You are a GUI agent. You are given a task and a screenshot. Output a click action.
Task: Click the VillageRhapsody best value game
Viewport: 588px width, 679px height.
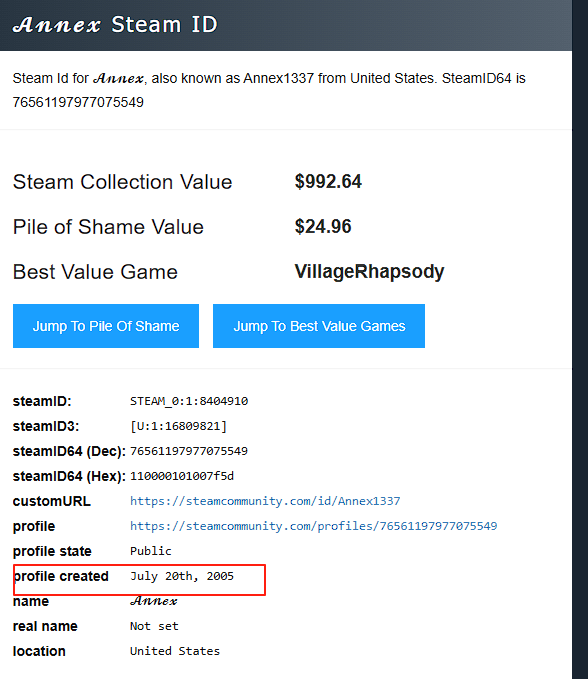tap(369, 272)
